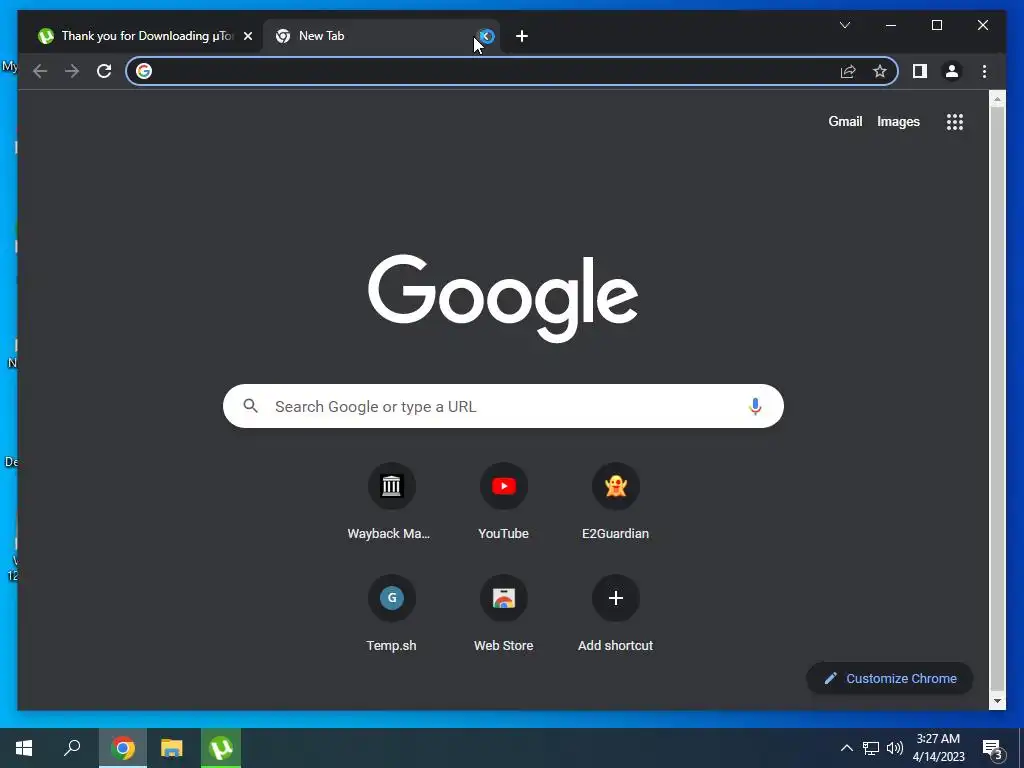Open Google Images link

pyautogui.click(x=898, y=121)
